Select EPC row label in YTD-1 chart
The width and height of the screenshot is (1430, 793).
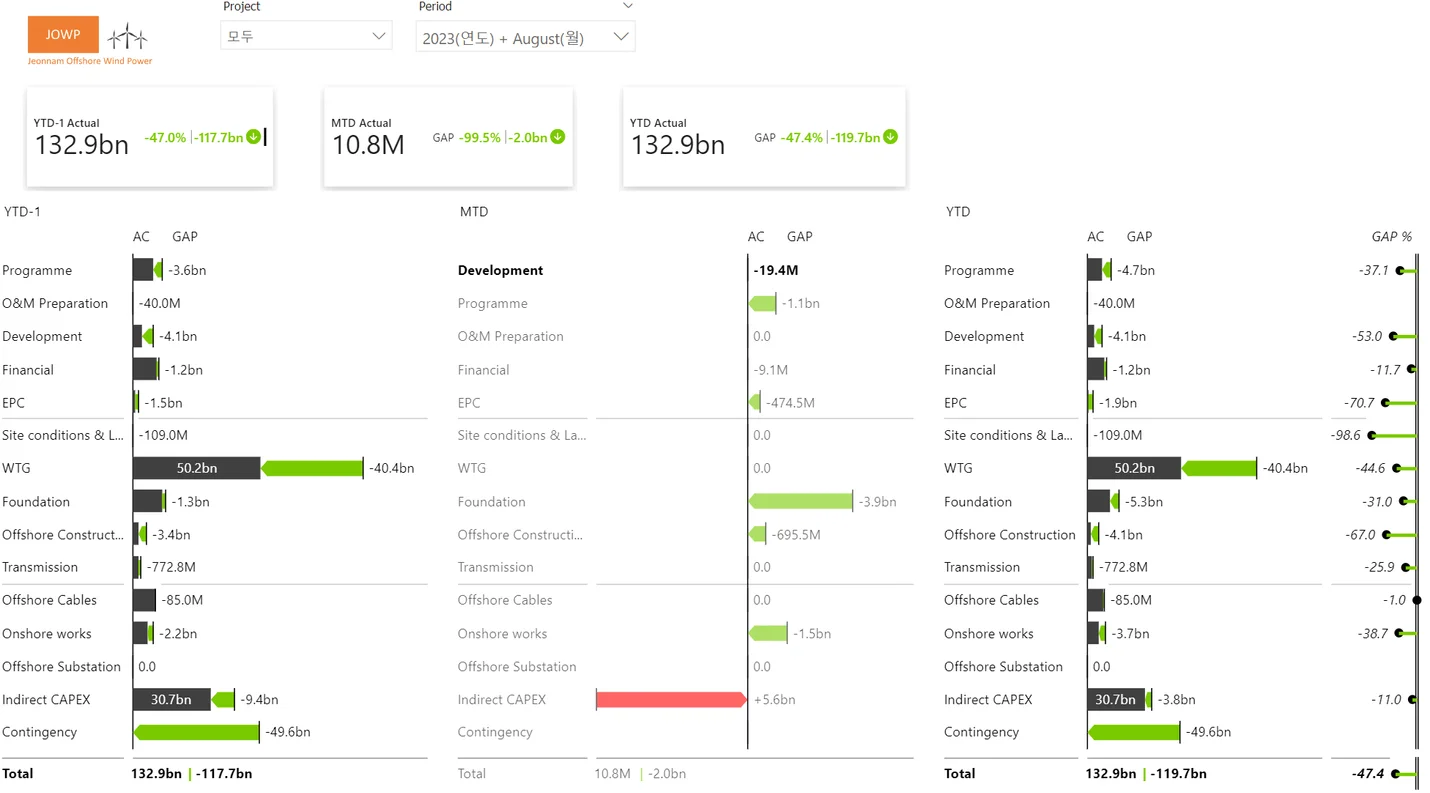tap(14, 403)
